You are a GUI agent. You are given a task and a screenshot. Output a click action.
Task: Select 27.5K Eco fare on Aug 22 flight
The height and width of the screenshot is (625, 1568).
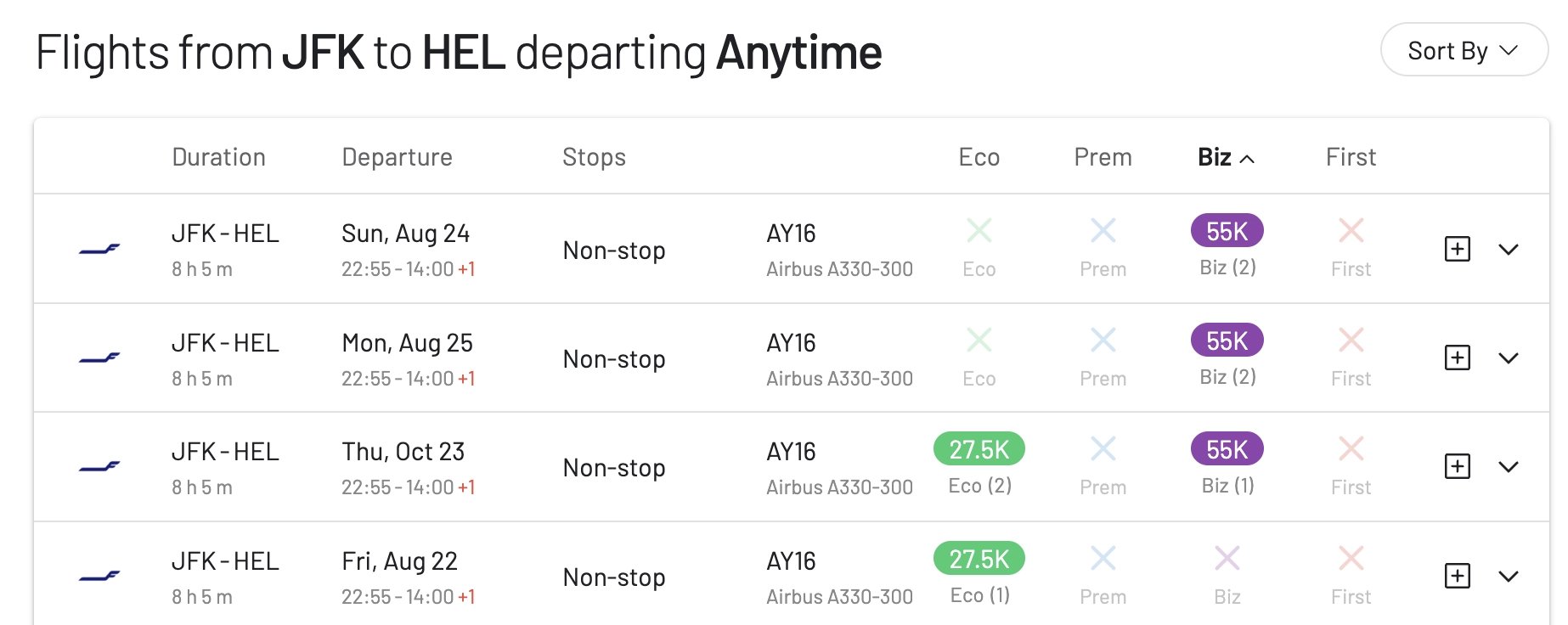979,558
